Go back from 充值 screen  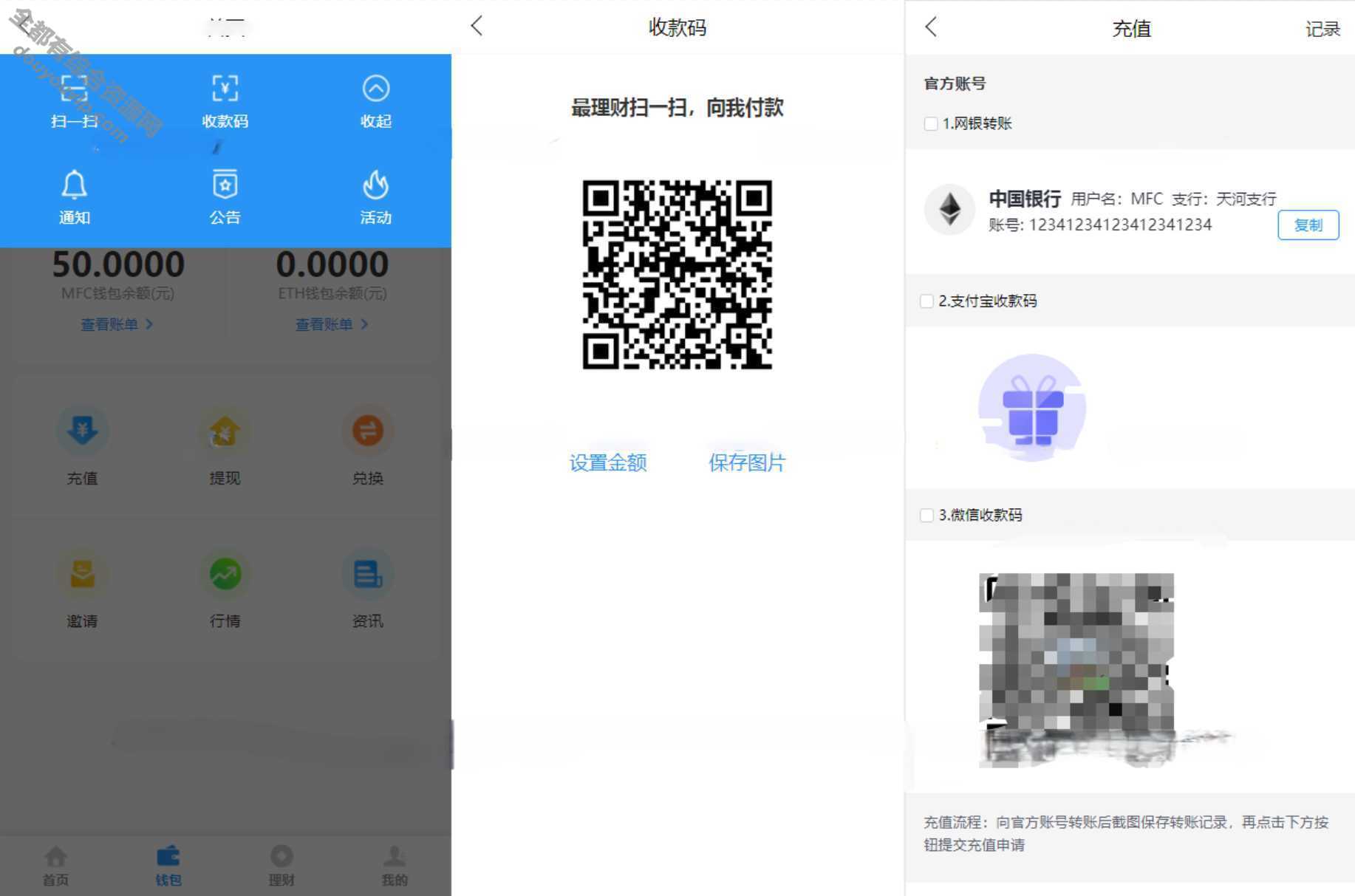(931, 27)
